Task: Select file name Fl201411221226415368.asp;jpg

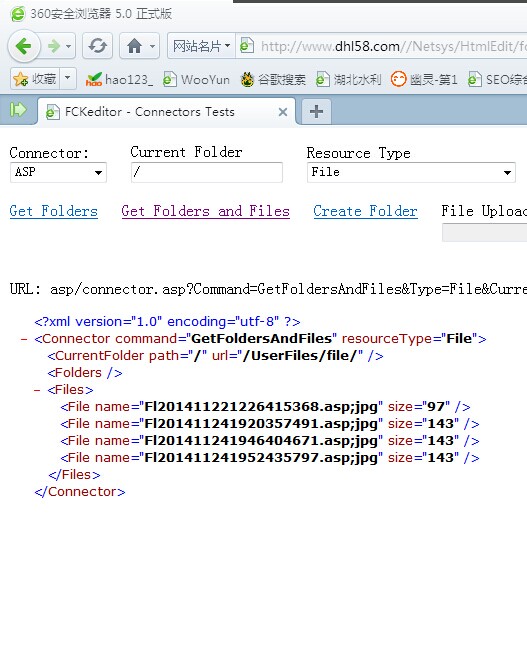Action: (x=261, y=407)
